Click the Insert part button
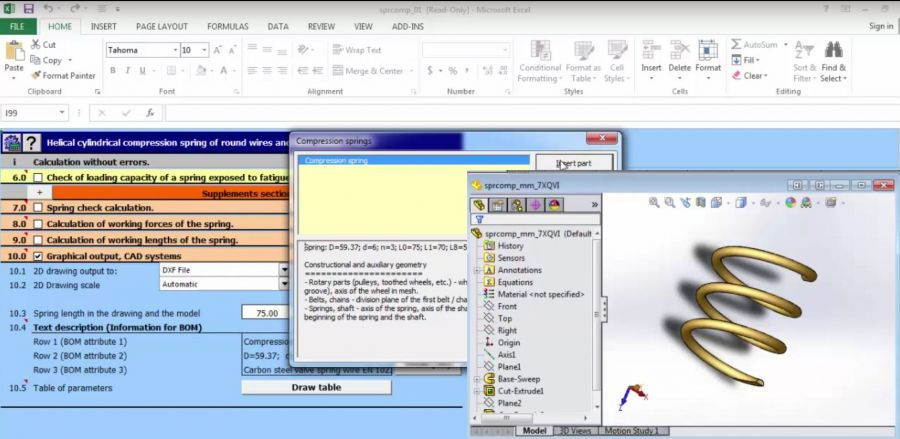 coord(574,164)
